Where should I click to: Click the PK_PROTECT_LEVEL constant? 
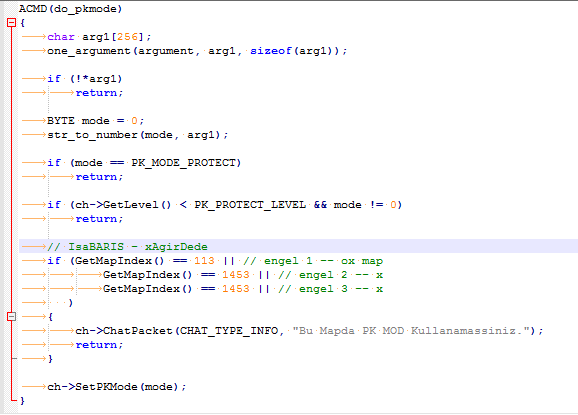point(250,205)
